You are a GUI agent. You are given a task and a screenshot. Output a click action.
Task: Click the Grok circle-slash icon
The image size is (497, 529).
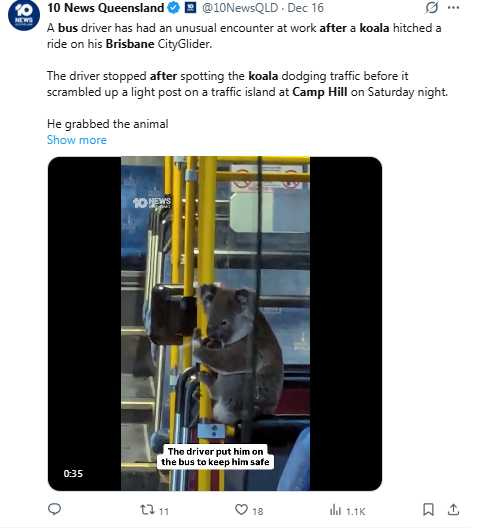[432, 7]
